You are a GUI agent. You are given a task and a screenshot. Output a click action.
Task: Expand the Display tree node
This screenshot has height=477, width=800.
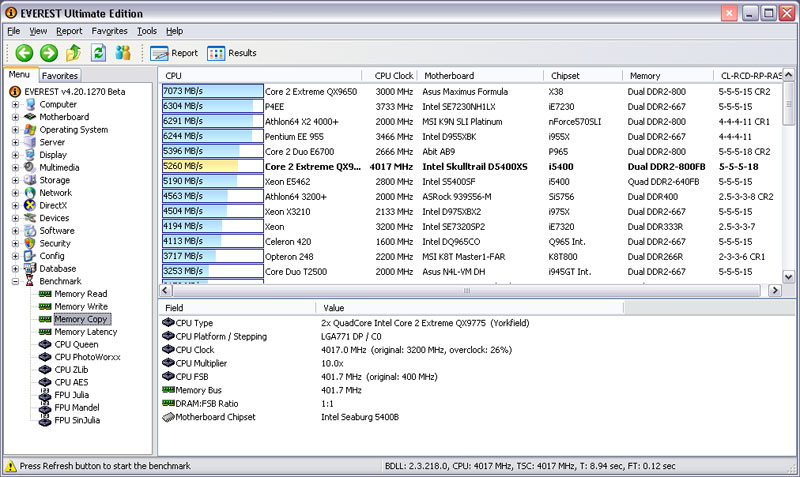(x=15, y=155)
